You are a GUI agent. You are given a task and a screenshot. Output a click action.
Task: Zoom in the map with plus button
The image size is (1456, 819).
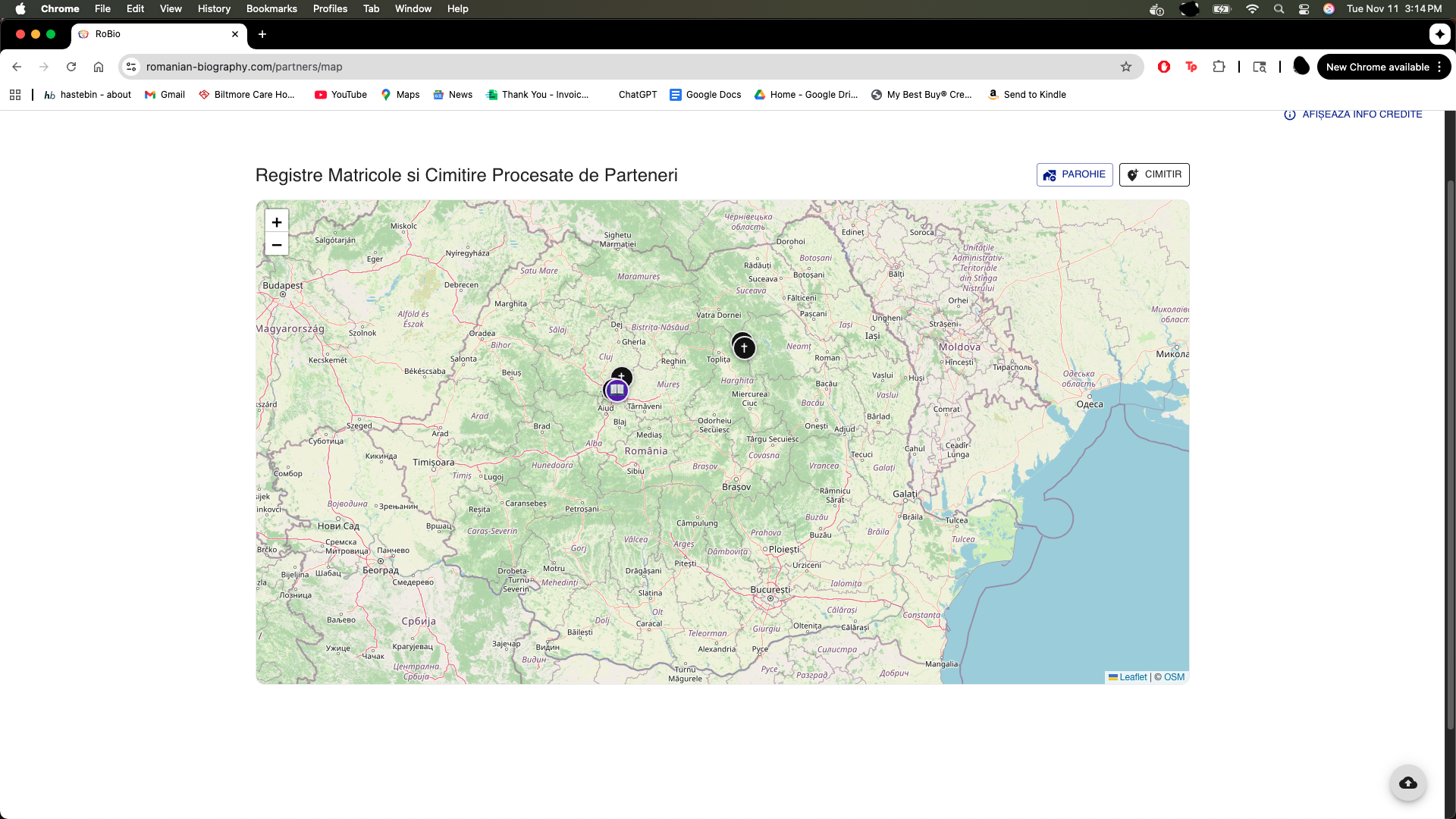277,222
